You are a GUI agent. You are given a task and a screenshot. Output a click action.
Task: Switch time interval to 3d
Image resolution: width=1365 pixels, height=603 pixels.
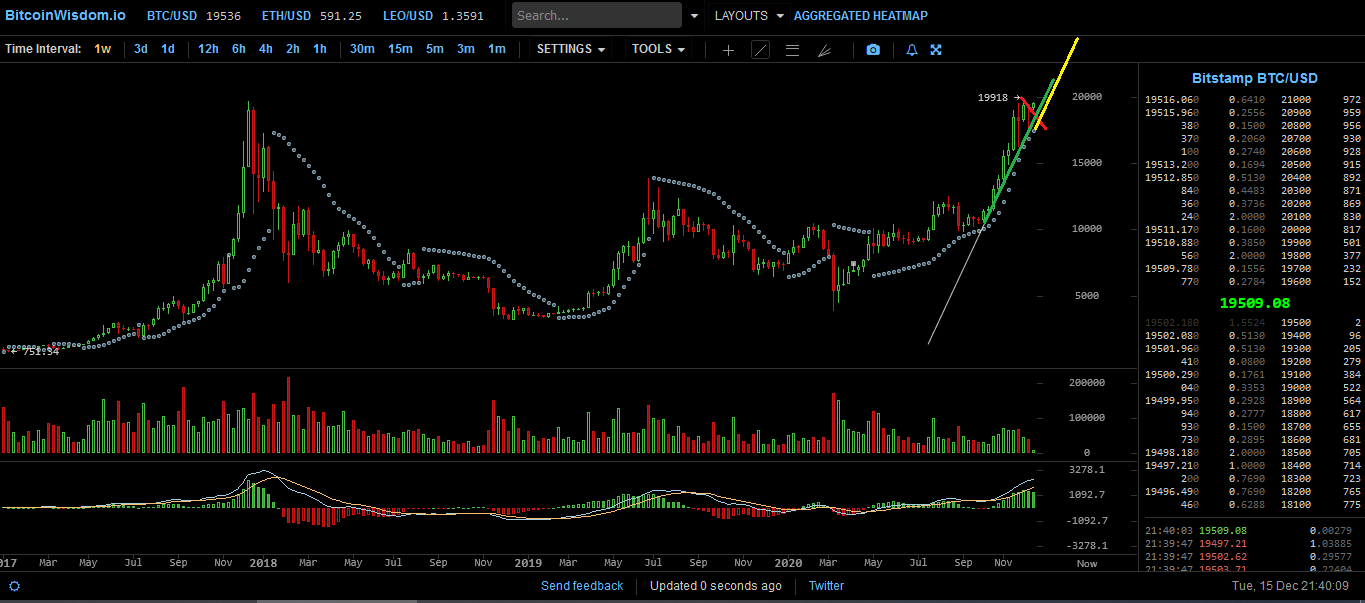point(141,49)
